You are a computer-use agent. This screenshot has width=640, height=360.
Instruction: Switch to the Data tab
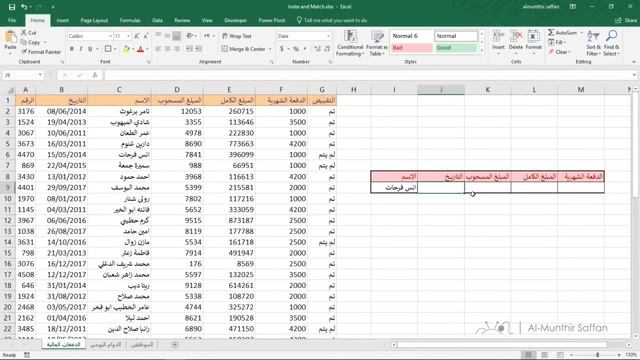tap(157, 20)
